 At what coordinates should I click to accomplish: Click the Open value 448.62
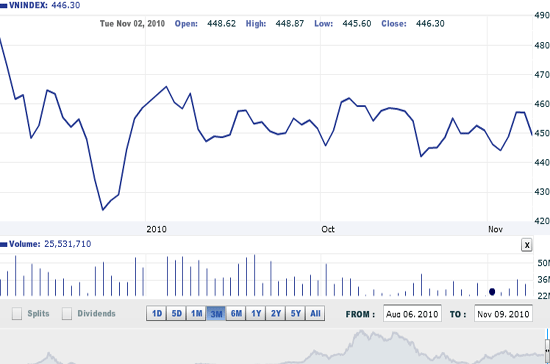tap(221, 23)
